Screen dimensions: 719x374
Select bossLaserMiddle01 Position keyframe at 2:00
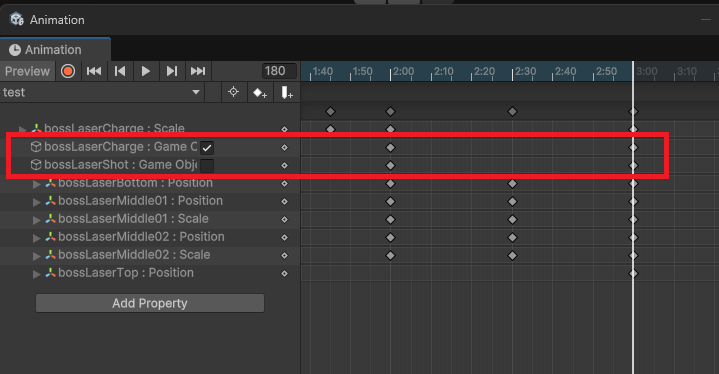(x=390, y=202)
